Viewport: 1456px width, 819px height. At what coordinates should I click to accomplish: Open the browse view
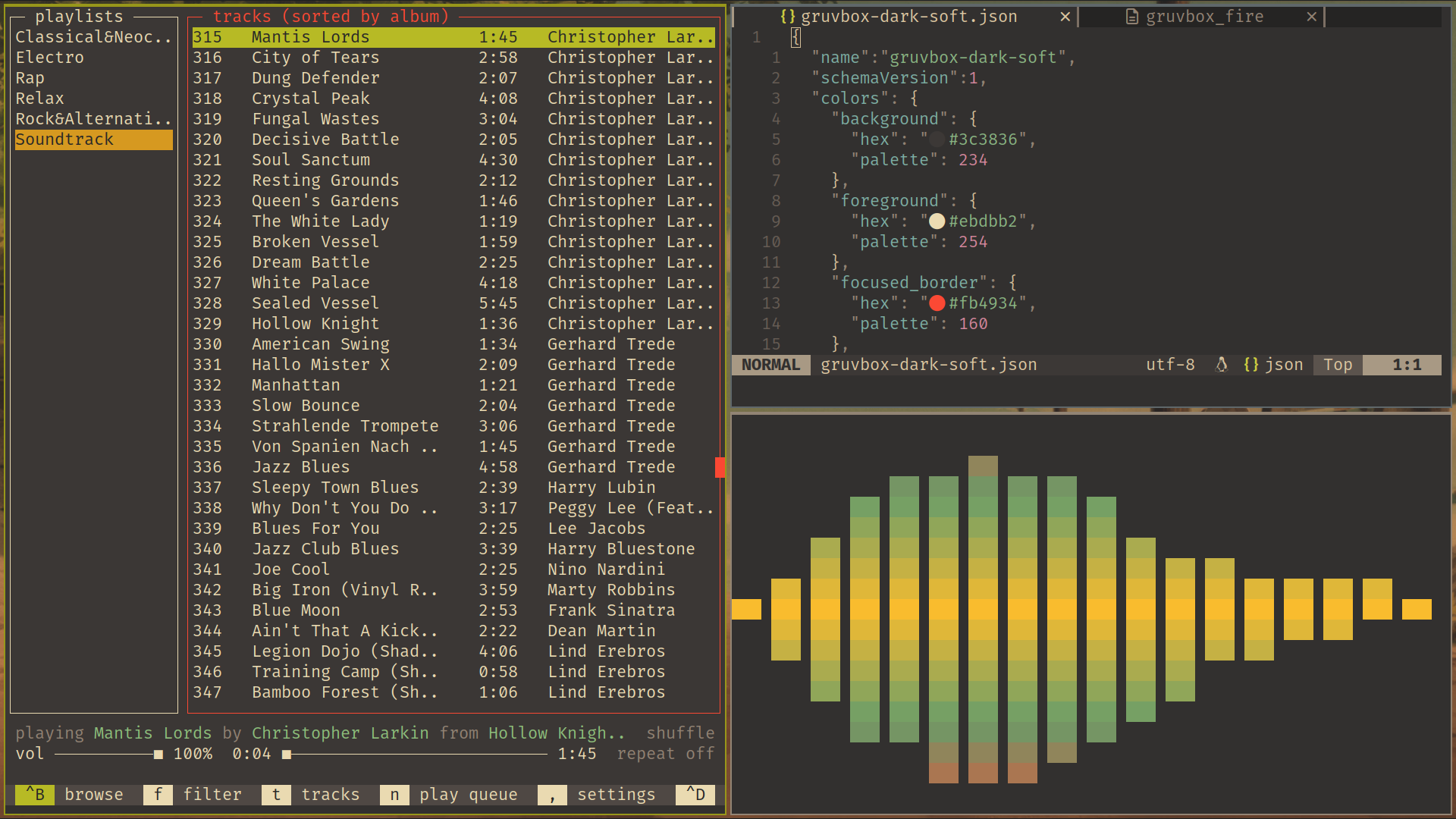tap(94, 795)
